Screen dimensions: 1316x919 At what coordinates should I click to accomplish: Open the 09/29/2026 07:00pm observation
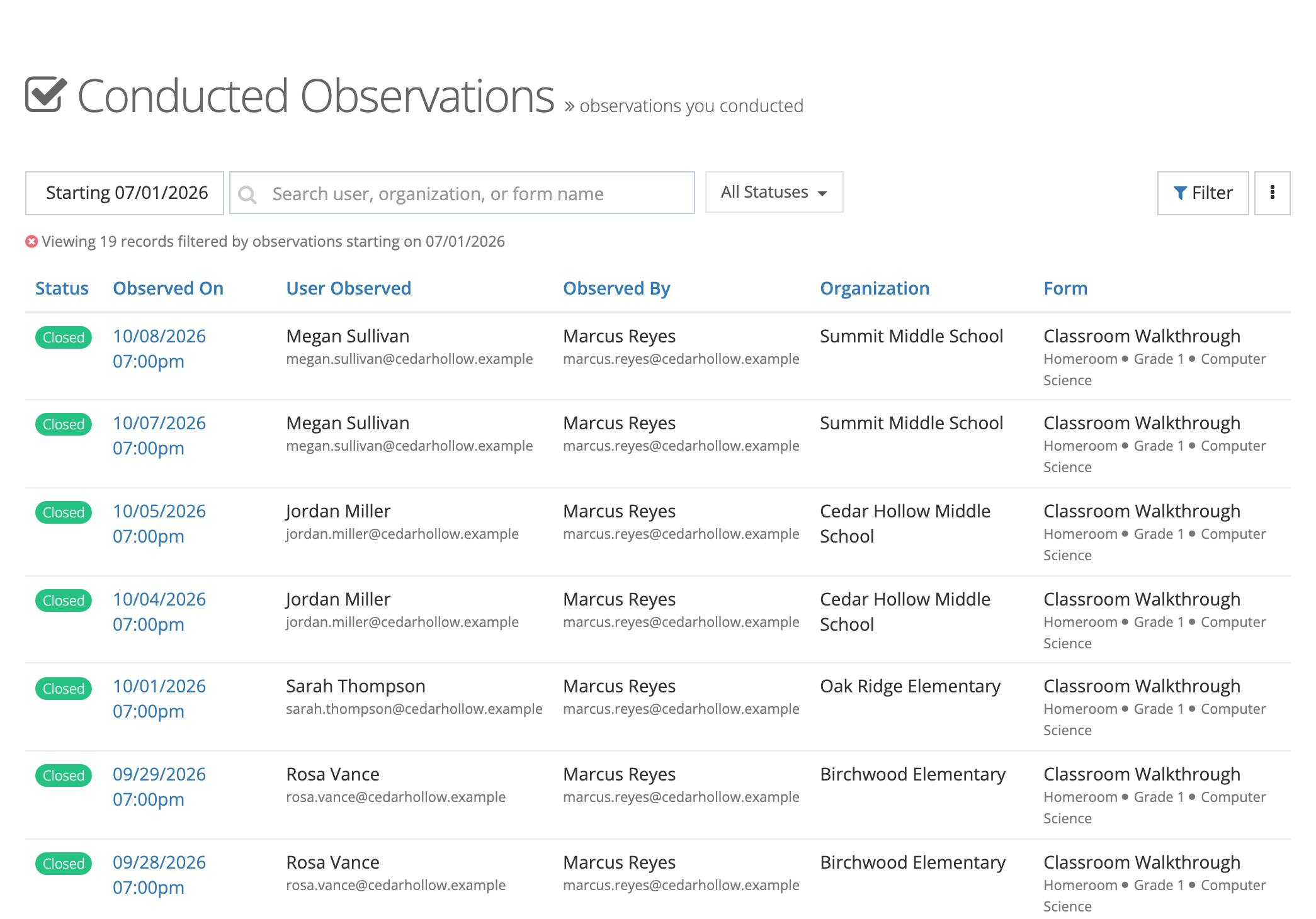point(159,787)
